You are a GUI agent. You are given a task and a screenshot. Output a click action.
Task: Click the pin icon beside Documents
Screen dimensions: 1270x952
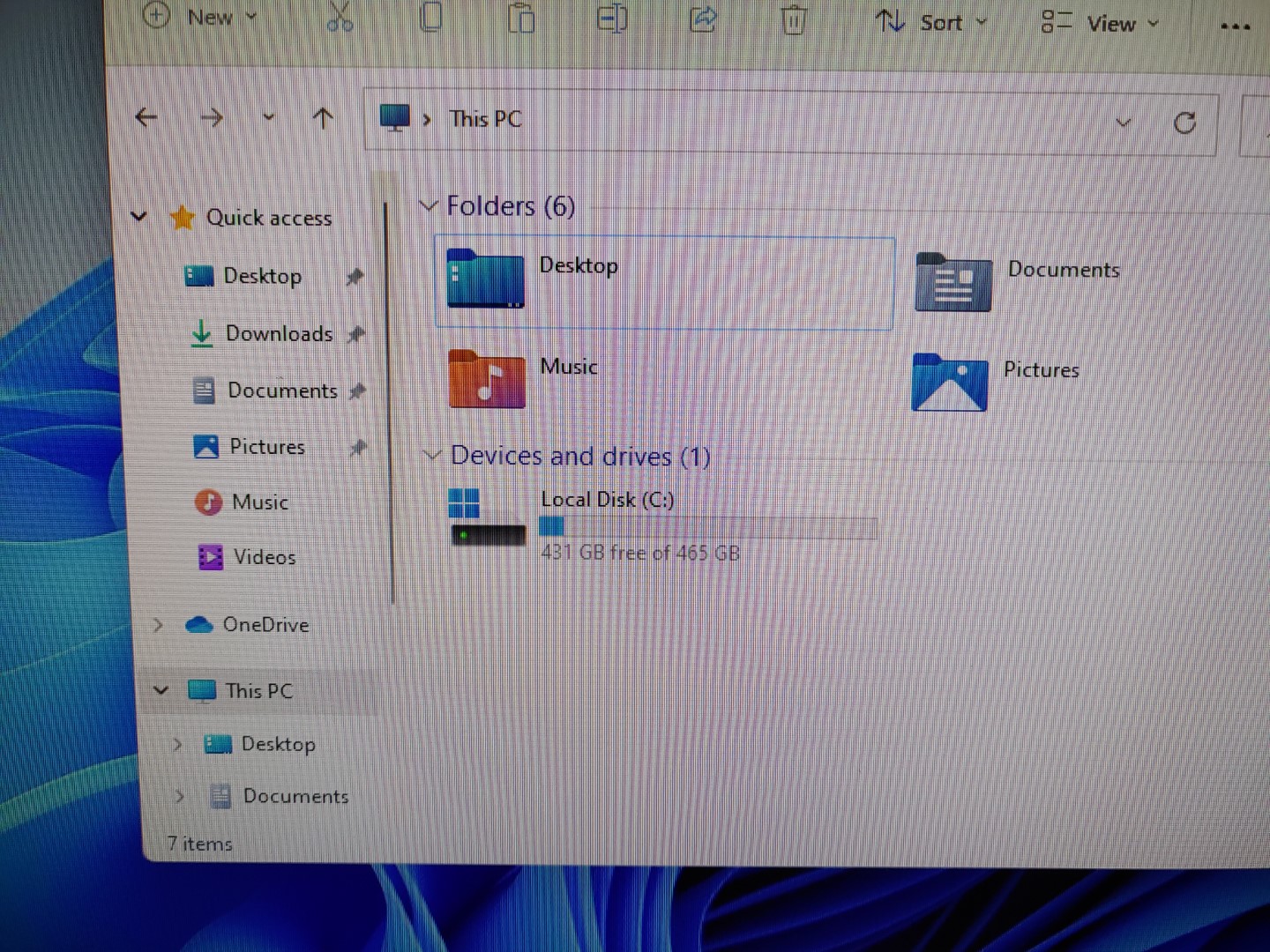point(357,390)
